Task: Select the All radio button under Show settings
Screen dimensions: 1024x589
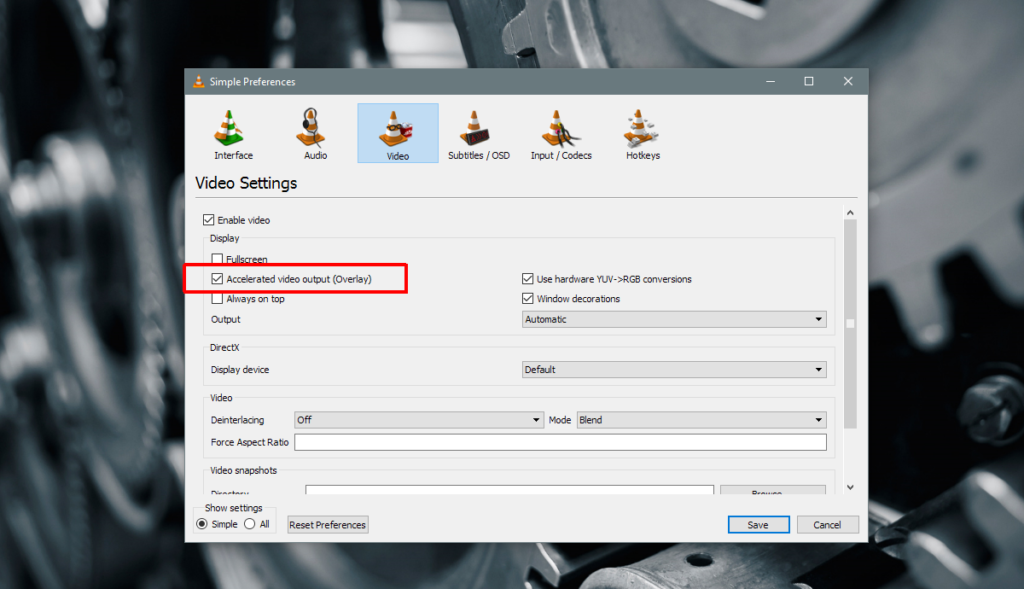Action: [249, 523]
